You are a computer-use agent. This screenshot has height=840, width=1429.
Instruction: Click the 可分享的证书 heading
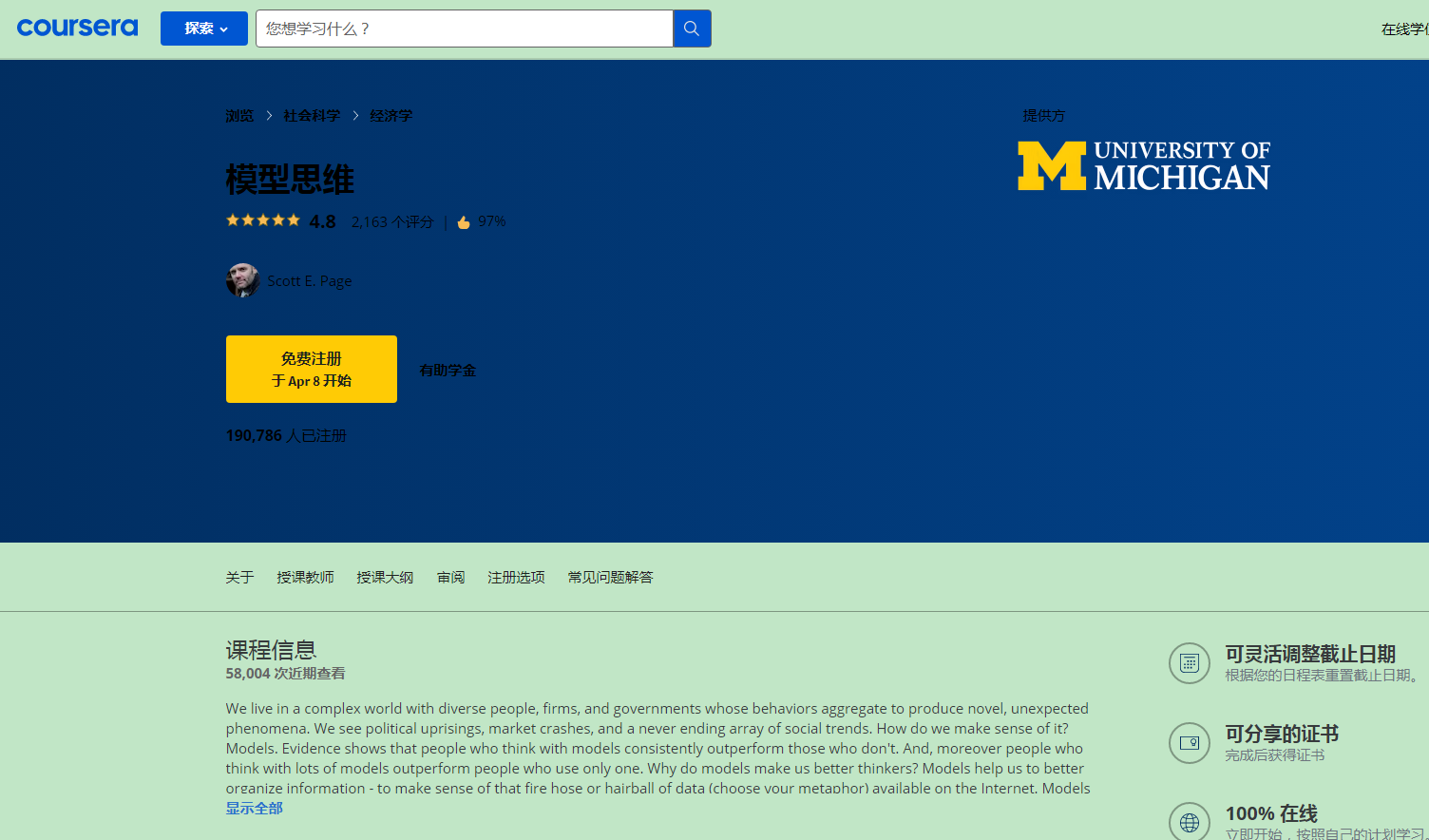[1282, 735]
